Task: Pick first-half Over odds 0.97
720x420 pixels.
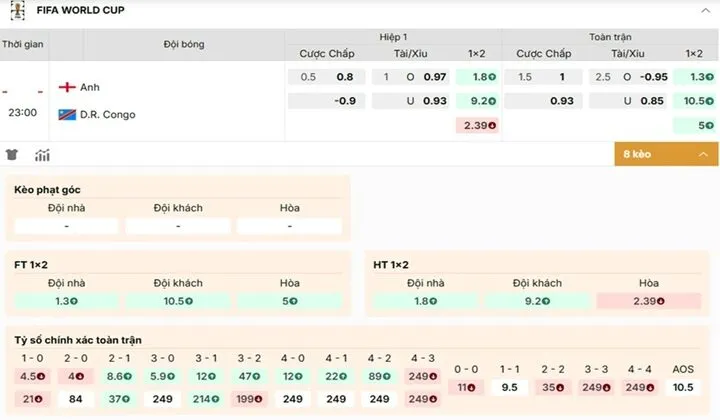Action: point(411,77)
